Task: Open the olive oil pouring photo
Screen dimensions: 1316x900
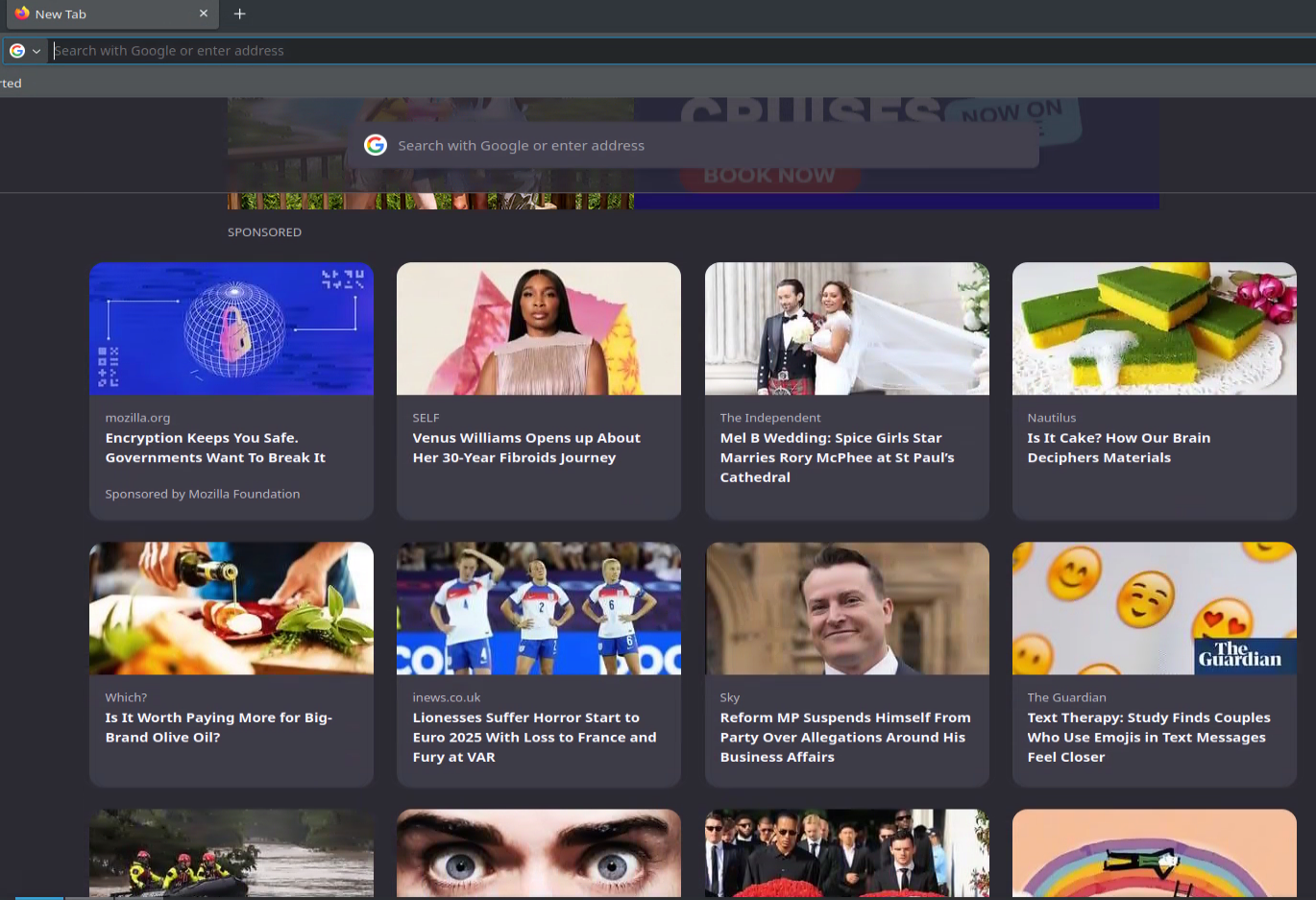Action: point(232,608)
